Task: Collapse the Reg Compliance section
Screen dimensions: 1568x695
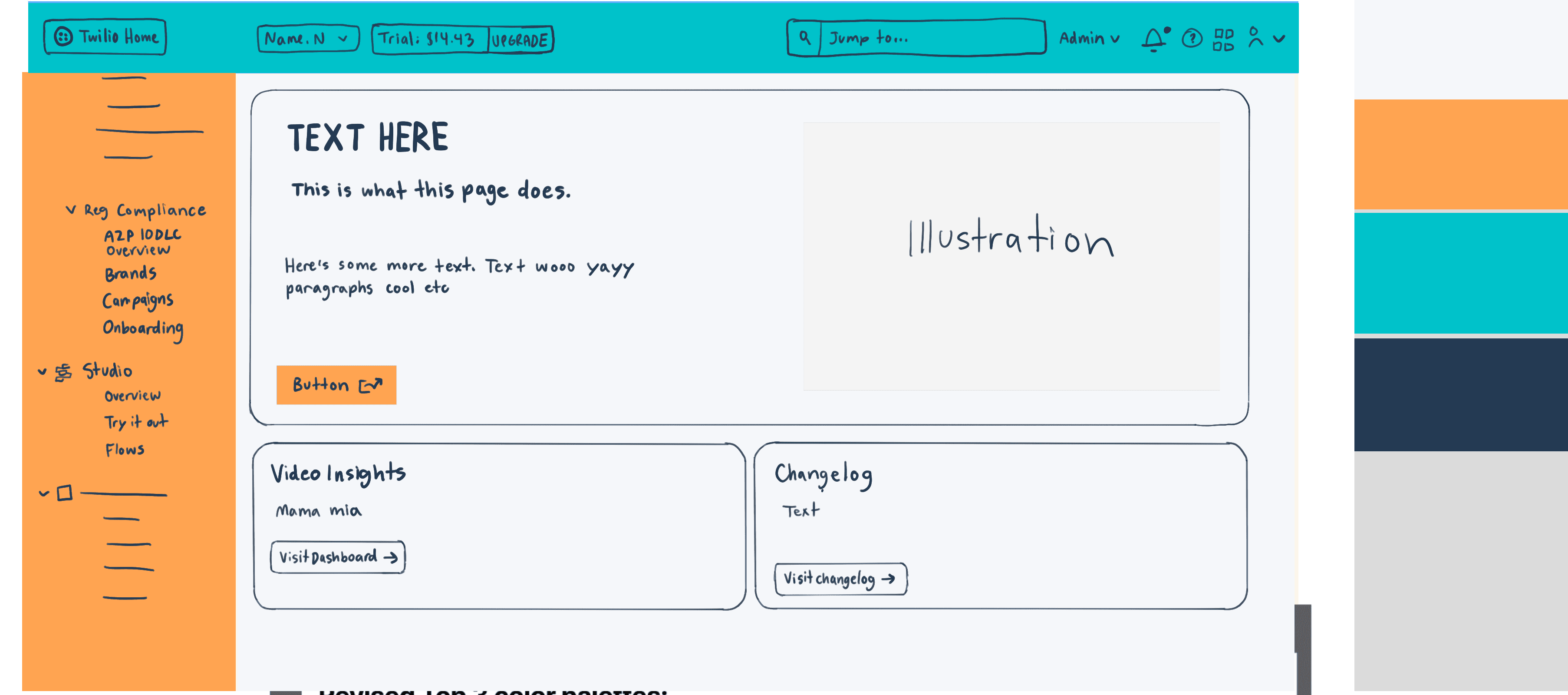Action: (x=71, y=209)
